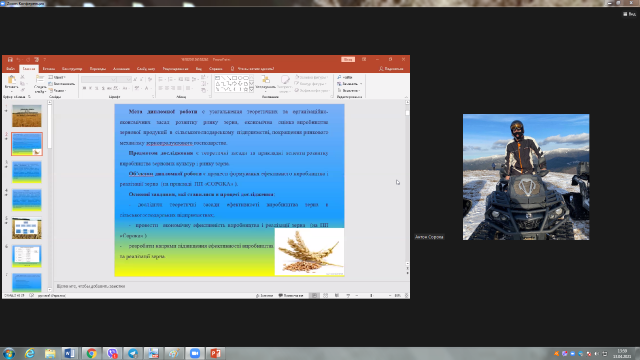Click the zoom out minus icon
This screenshot has width=640, height=360.
(357, 296)
